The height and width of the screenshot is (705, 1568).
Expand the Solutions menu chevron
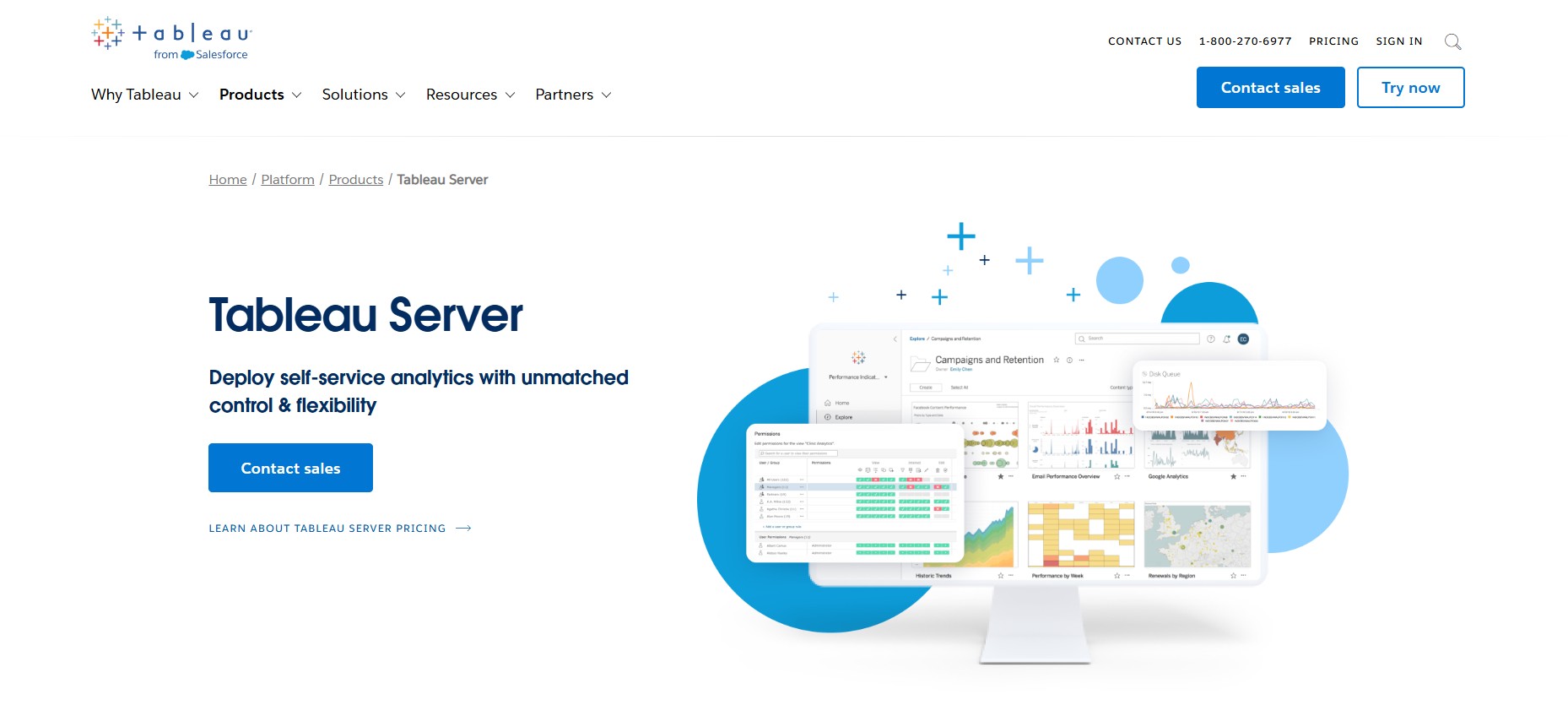click(x=400, y=95)
